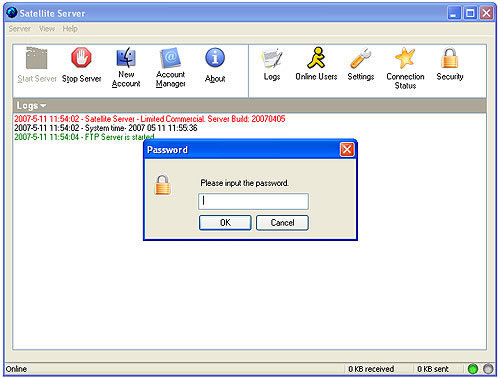500x378 pixels.
Task: Close the Password dialog with the X
Action: point(347,150)
